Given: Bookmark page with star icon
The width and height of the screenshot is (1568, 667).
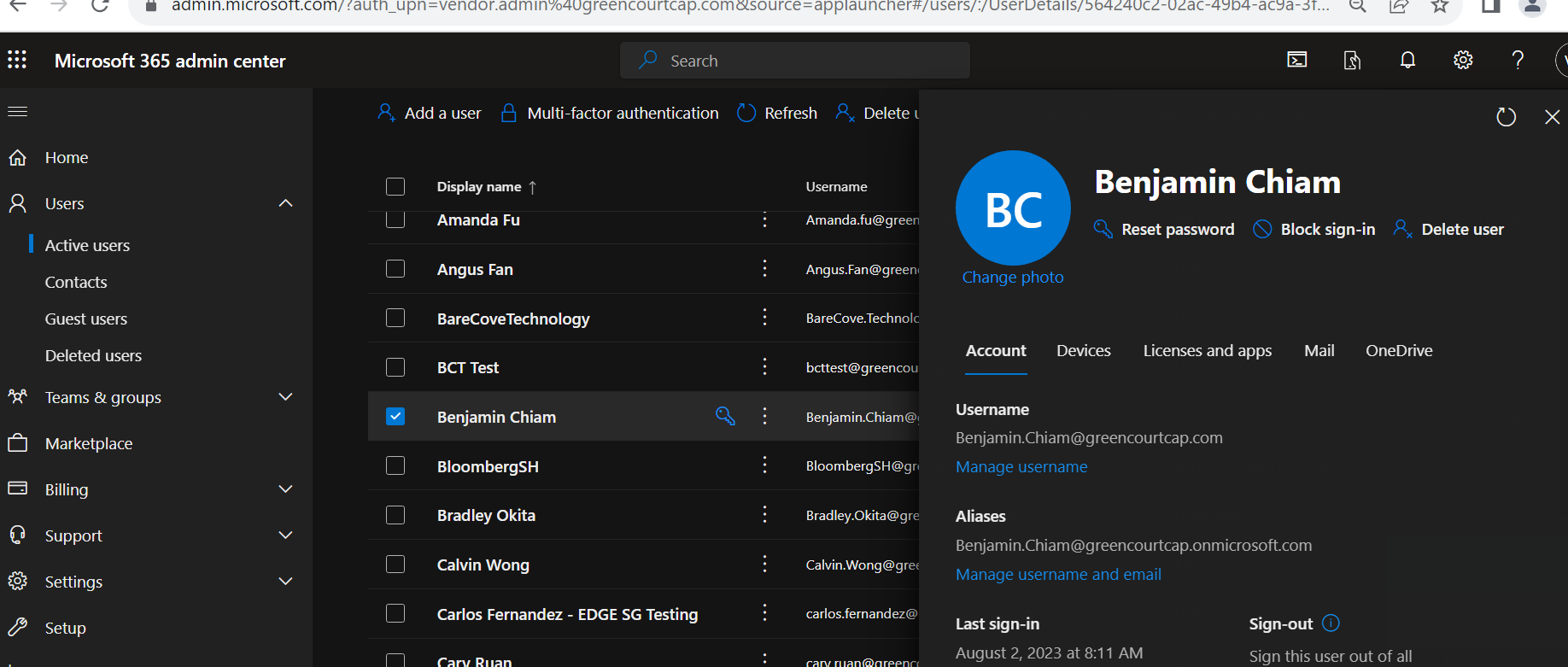Looking at the screenshot, I should pos(1440,6).
